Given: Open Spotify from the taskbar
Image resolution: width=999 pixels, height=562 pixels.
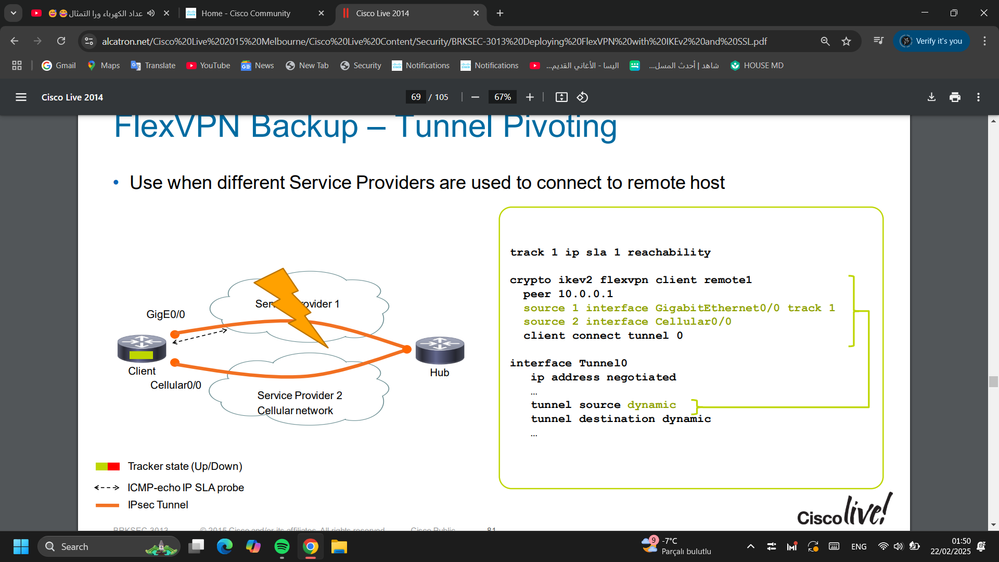Looking at the screenshot, I should click(282, 547).
